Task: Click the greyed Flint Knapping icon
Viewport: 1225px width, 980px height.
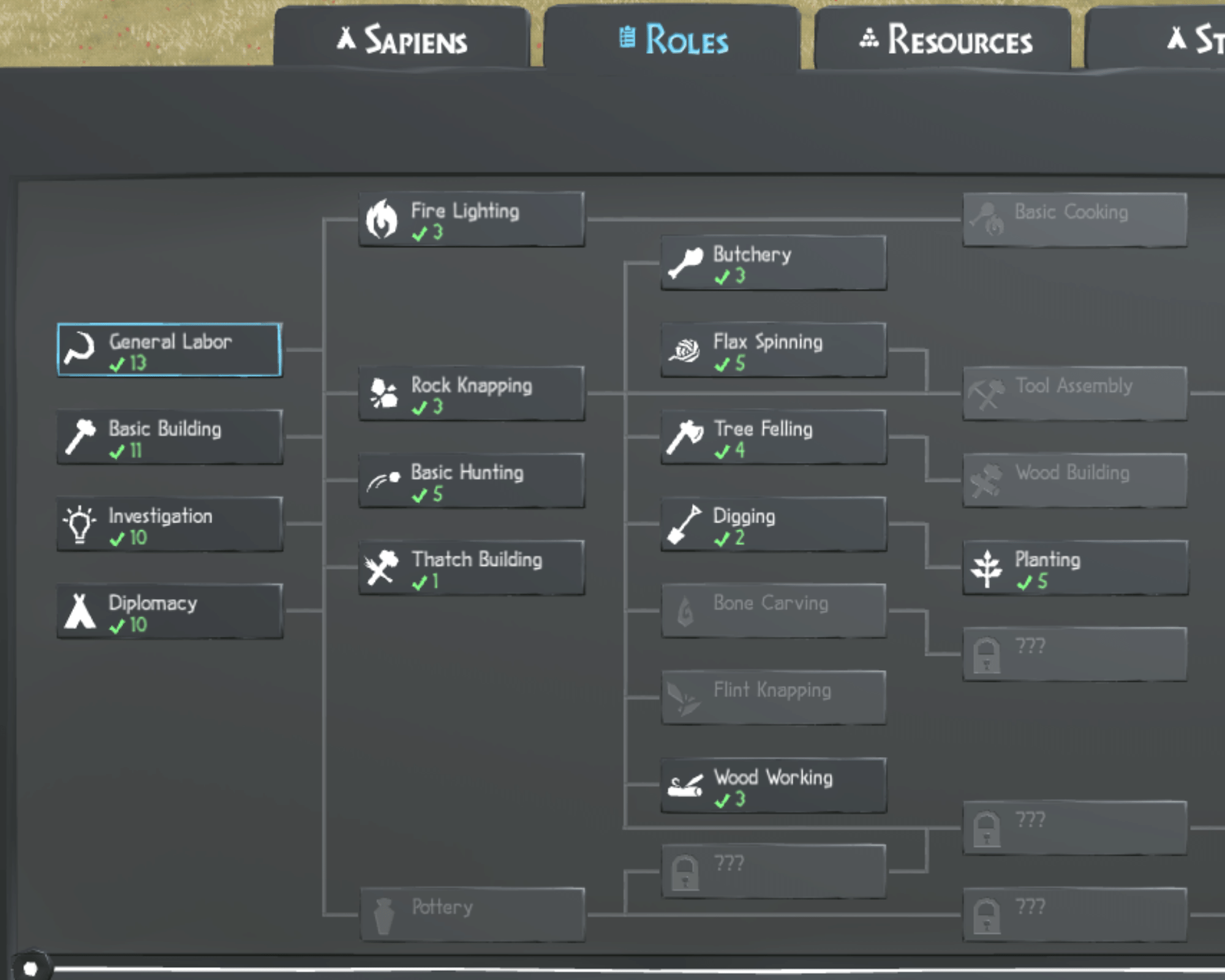Action: coord(684,699)
